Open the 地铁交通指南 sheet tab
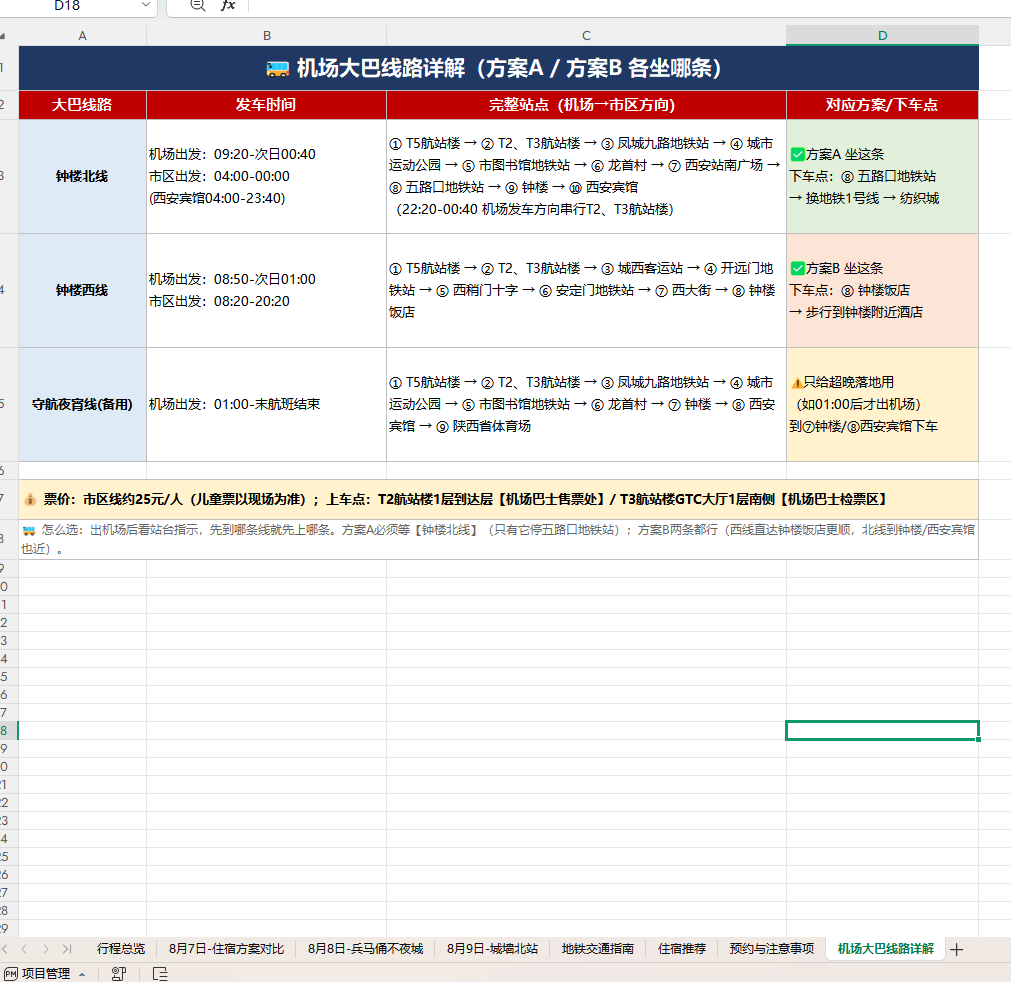Viewport: 1011px width, 982px height. tap(598, 948)
